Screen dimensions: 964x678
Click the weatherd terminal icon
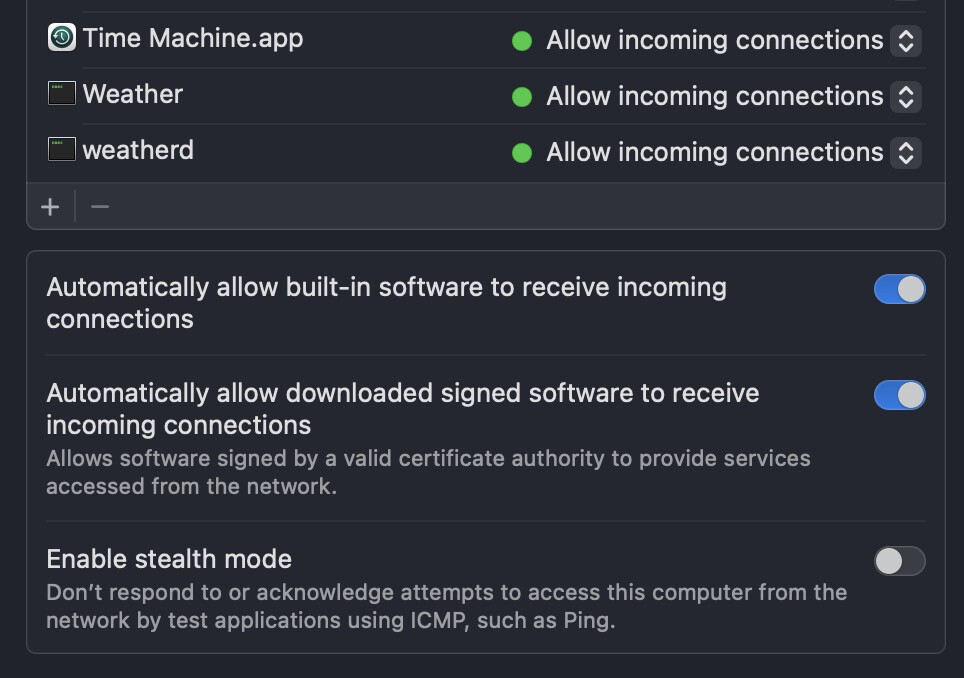pyautogui.click(x=62, y=150)
